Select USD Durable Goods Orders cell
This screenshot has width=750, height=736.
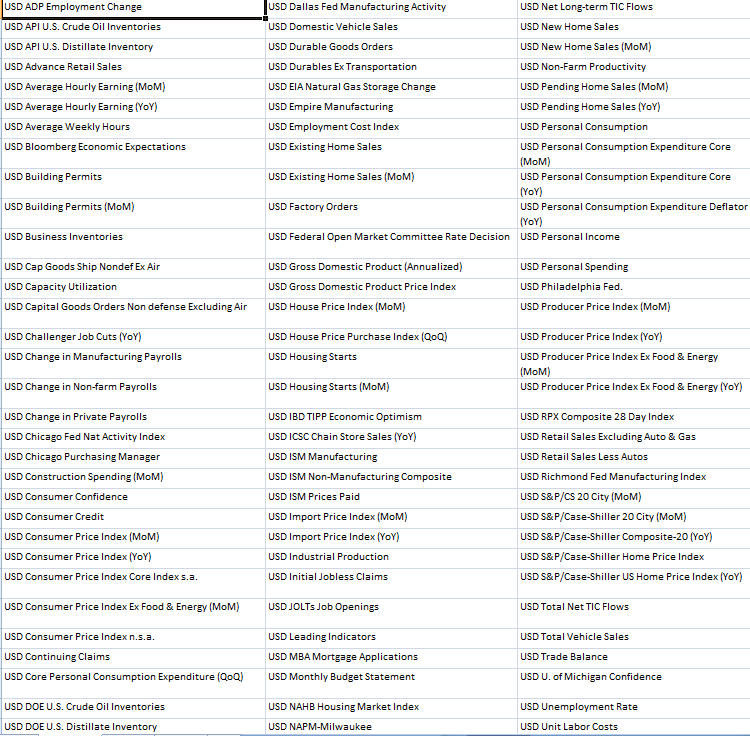(x=391, y=49)
